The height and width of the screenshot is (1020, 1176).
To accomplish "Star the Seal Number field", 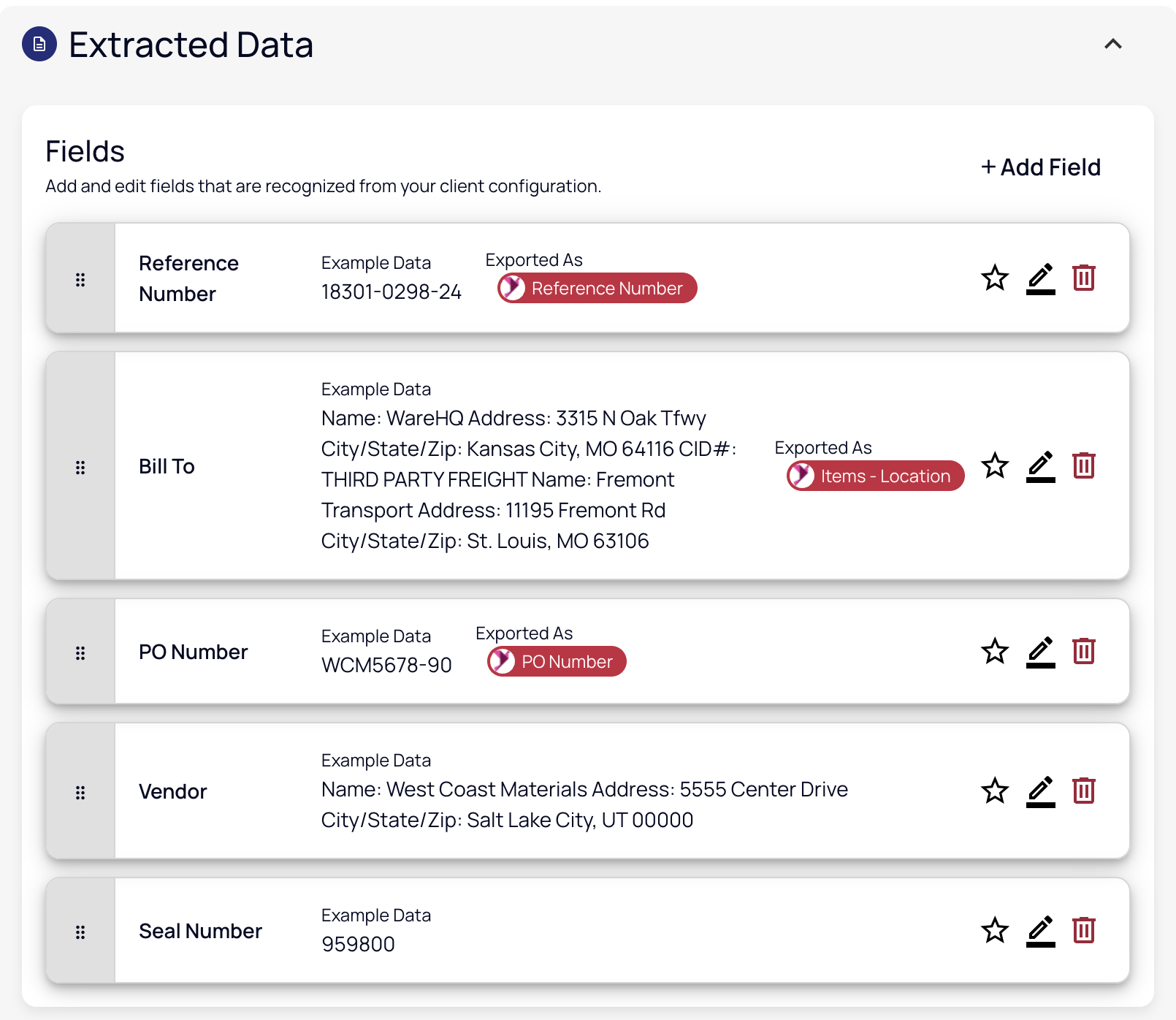I will [x=995, y=930].
